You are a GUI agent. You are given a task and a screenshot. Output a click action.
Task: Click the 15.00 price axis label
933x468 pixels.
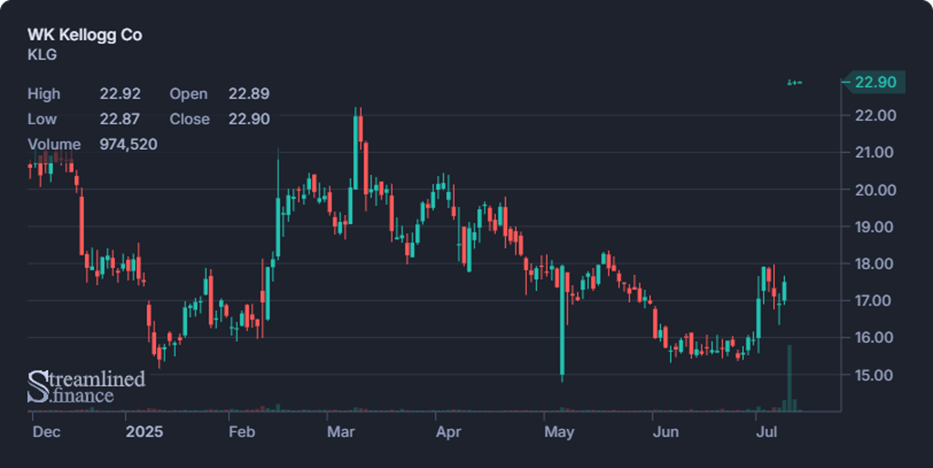(x=875, y=375)
